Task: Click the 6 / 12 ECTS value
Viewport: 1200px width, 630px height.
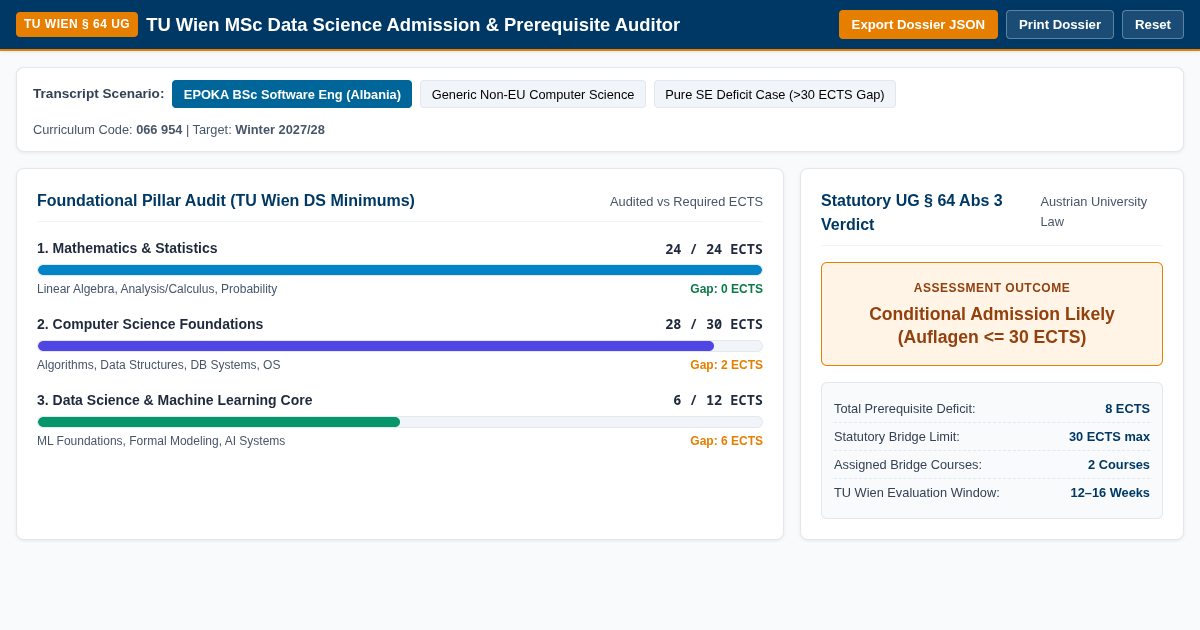Action: (718, 401)
